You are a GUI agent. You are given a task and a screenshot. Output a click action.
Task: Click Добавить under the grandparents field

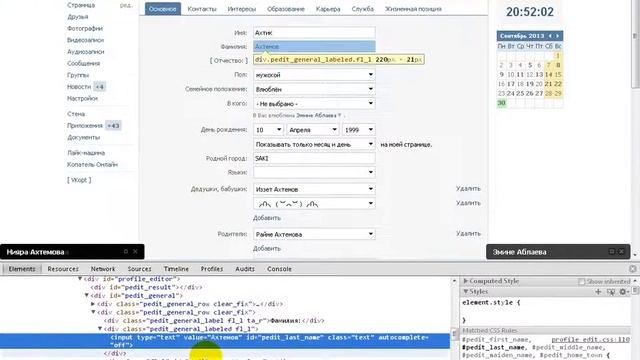[267, 218]
